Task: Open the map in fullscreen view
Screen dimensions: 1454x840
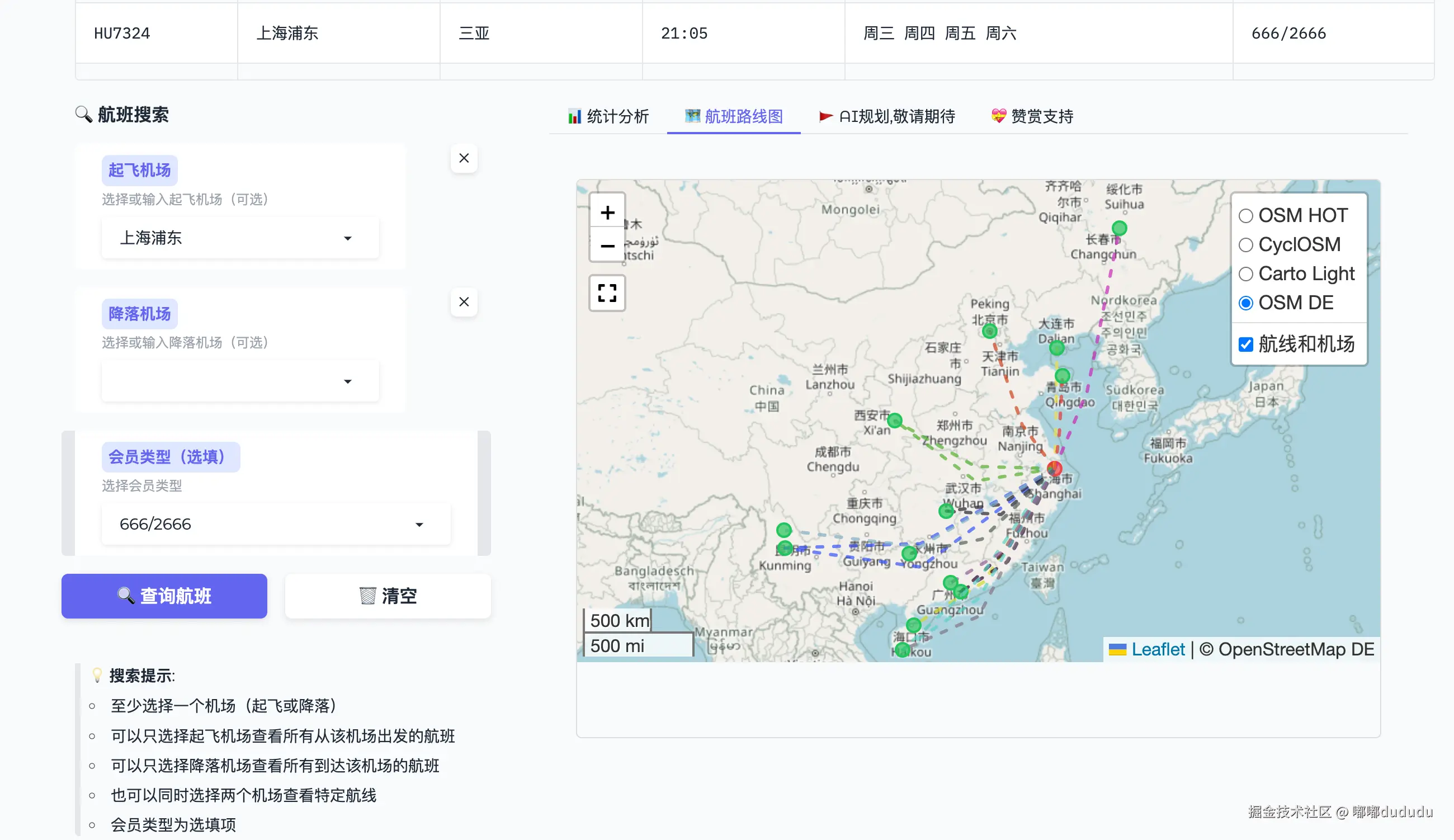Action: click(x=607, y=293)
